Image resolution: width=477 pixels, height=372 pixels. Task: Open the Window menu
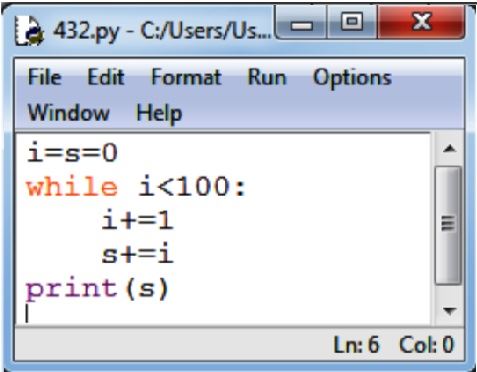(68, 113)
